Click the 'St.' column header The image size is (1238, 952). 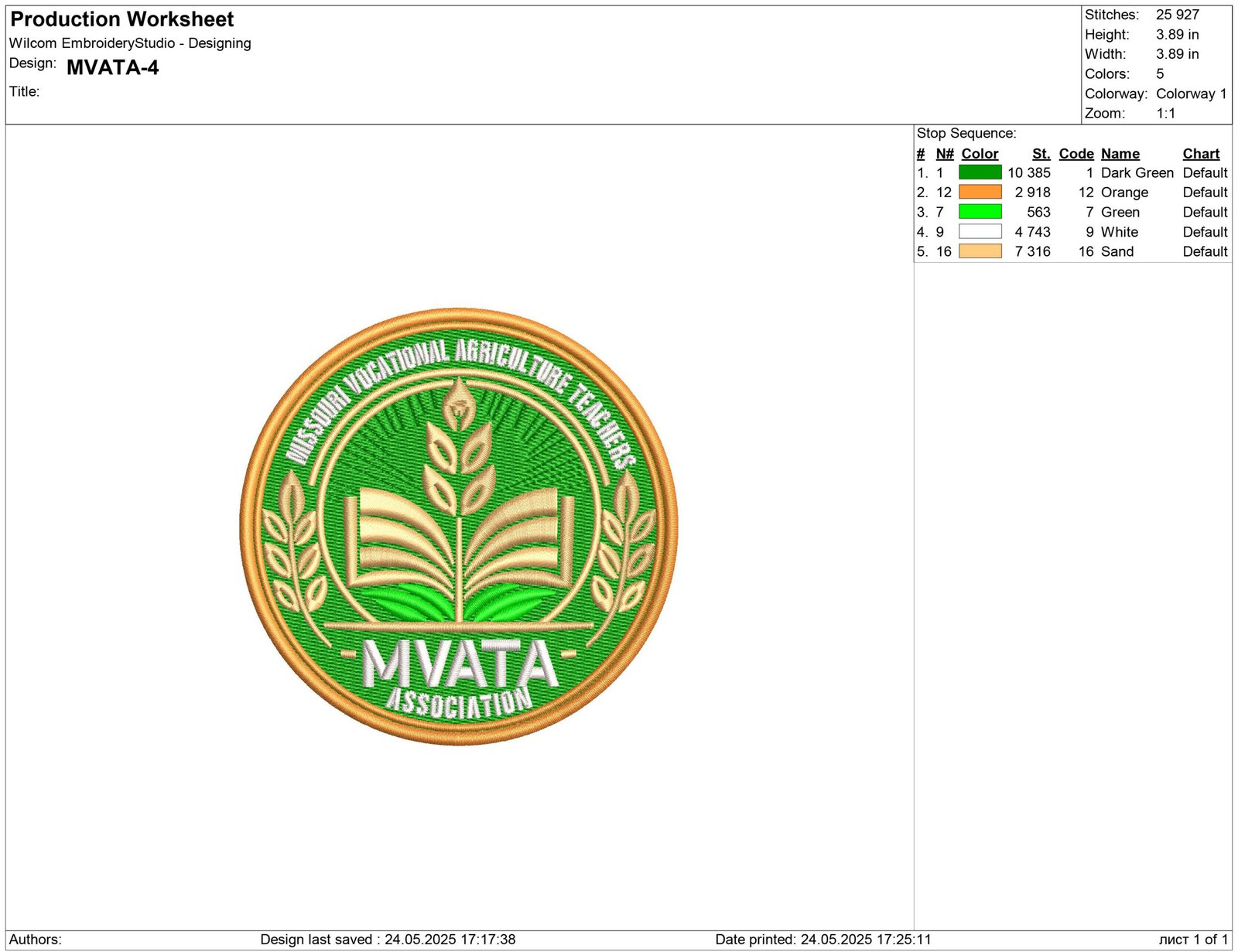click(1041, 154)
